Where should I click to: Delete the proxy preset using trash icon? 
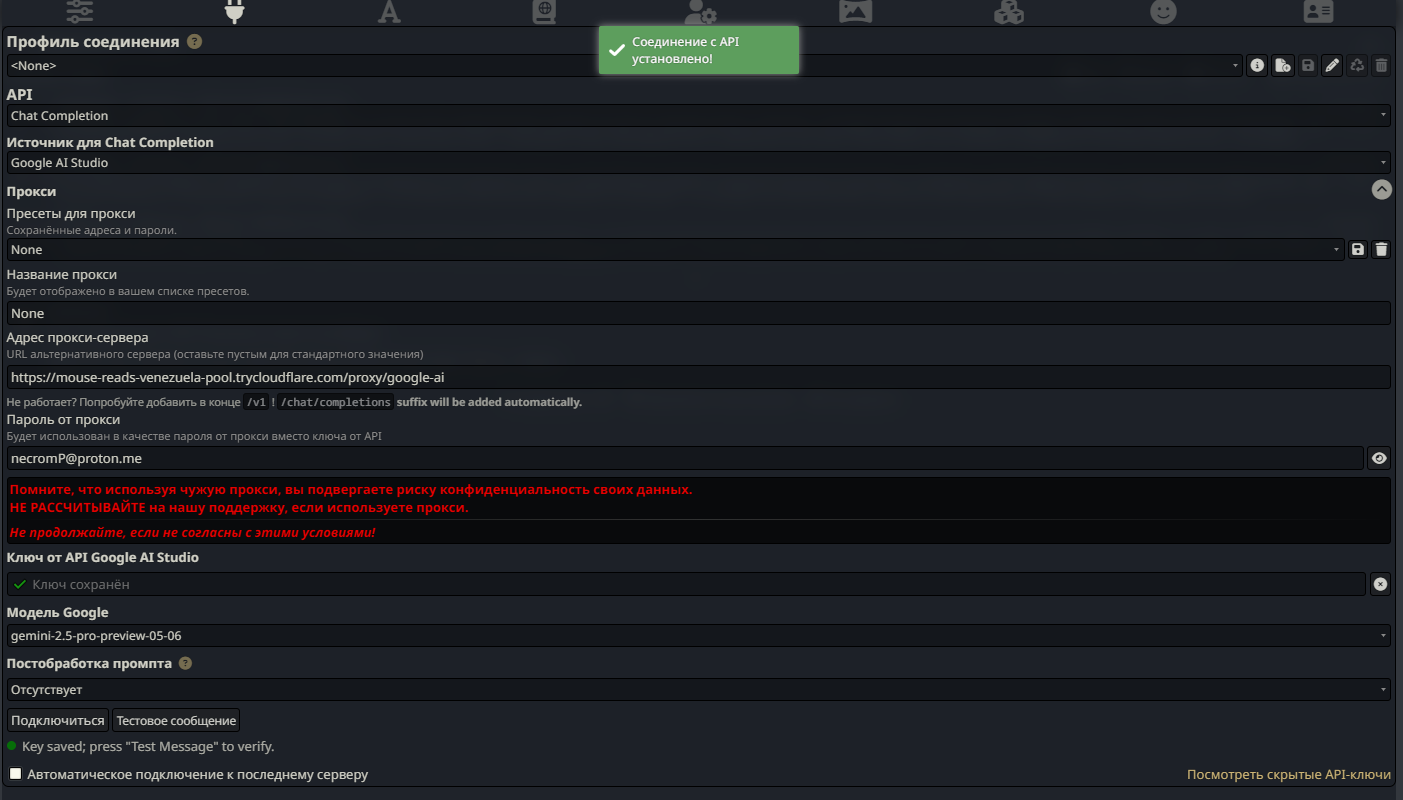tap(1381, 250)
